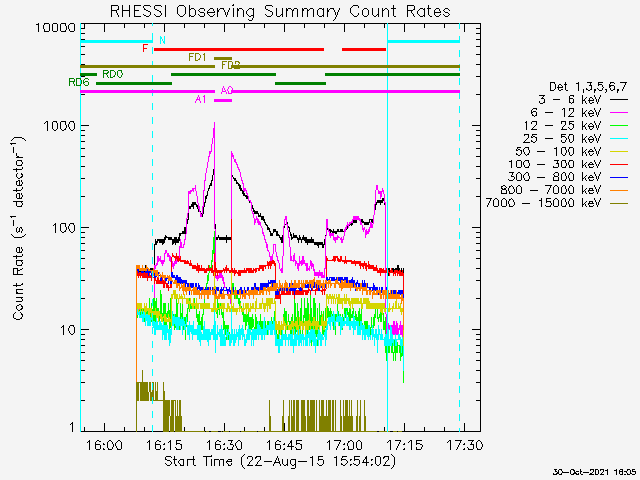The height and width of the screenshot is (480, 640).
Task: Click the 1000 y-axis tick label
Action: pos(59,126)
